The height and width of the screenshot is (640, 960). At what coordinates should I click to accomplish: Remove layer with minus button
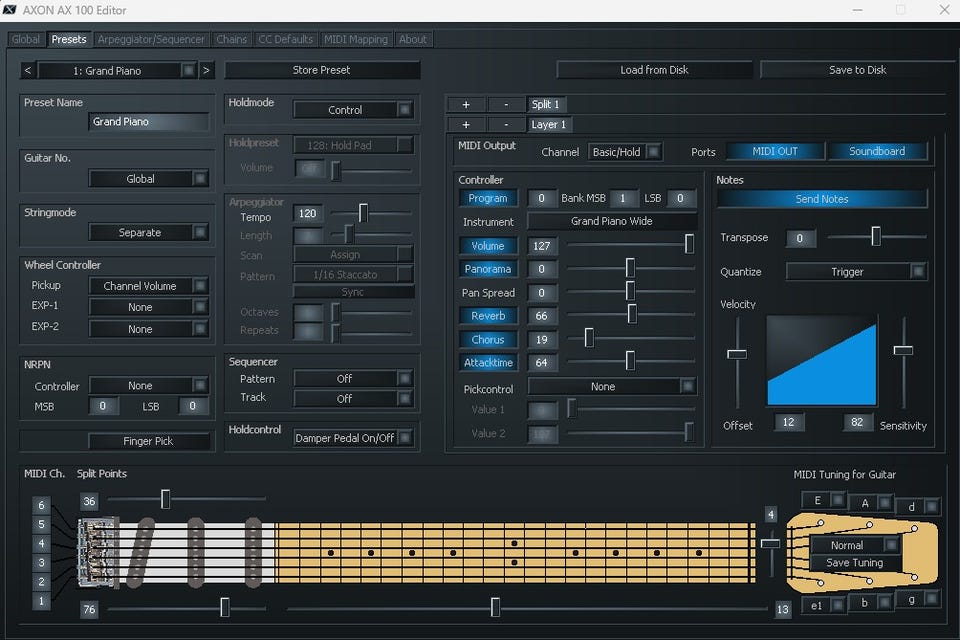point(506,125)
